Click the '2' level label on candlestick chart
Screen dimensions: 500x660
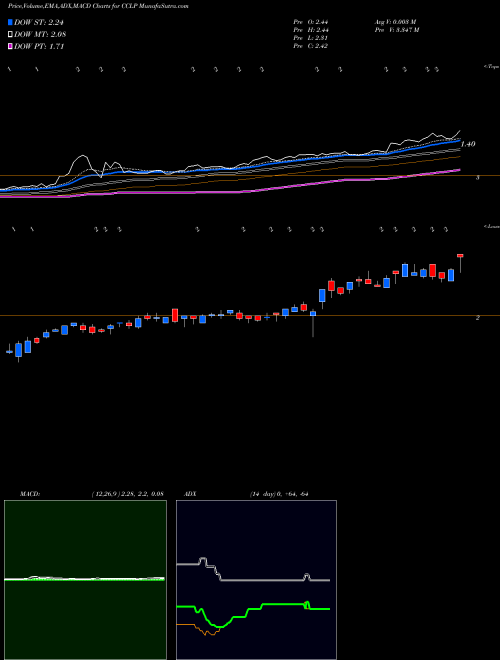478,318
